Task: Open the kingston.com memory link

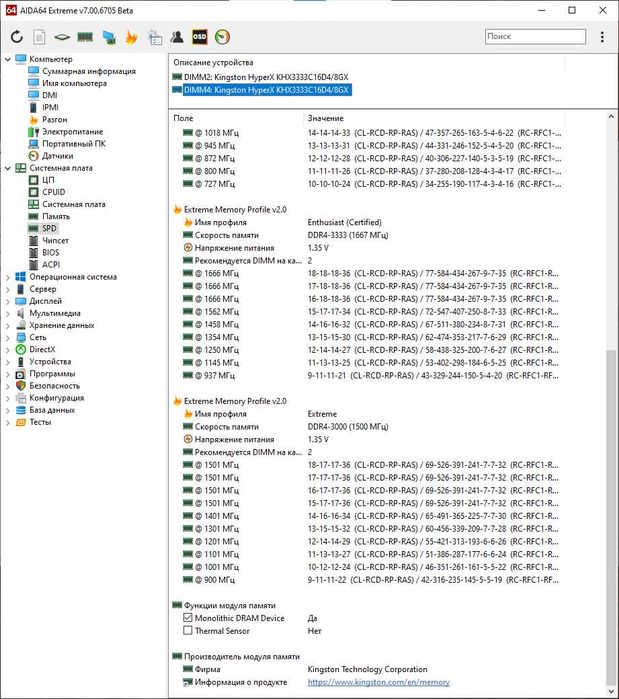Action: (x=378, y=682)
